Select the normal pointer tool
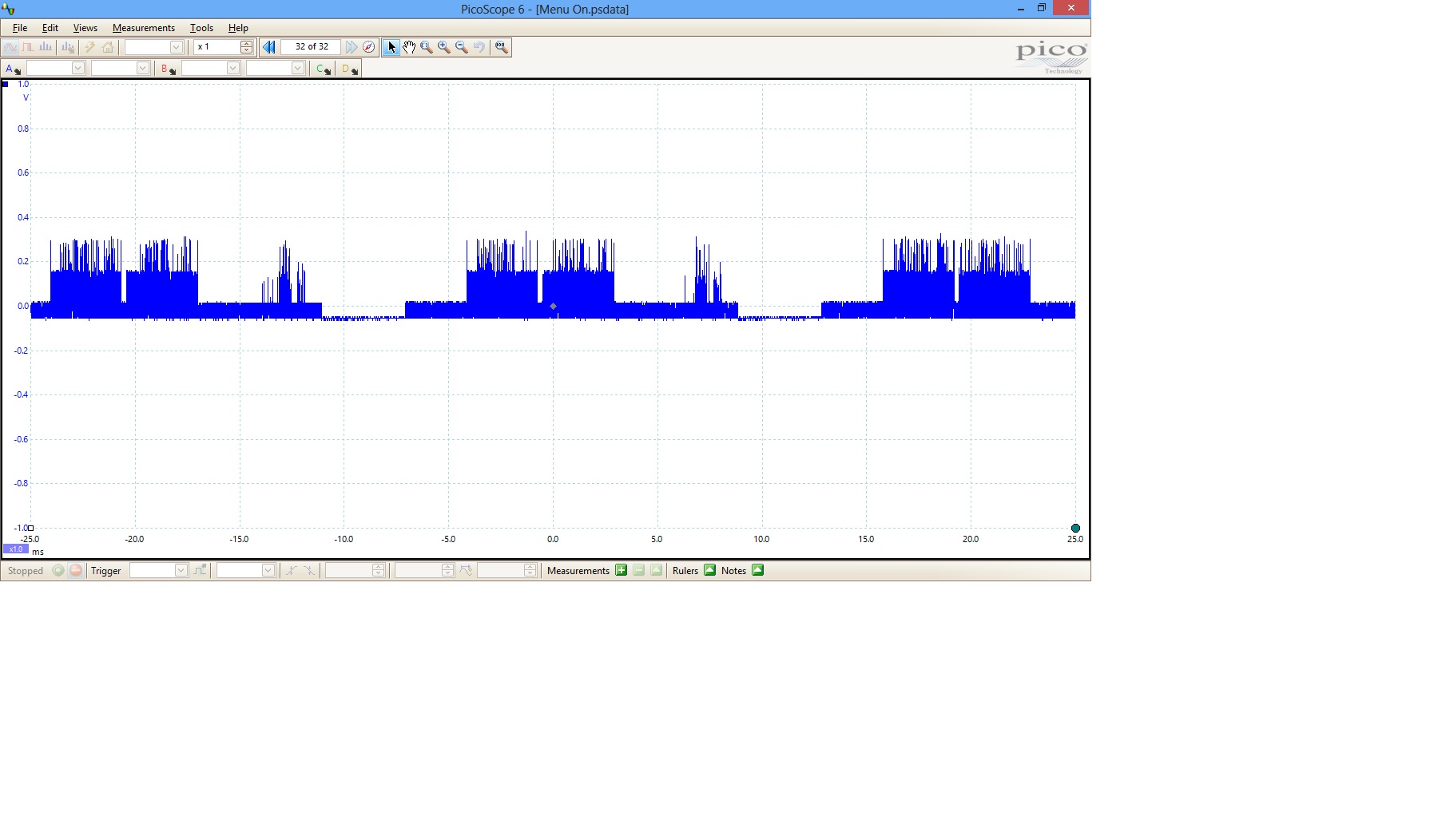 [x=391, y=47]
